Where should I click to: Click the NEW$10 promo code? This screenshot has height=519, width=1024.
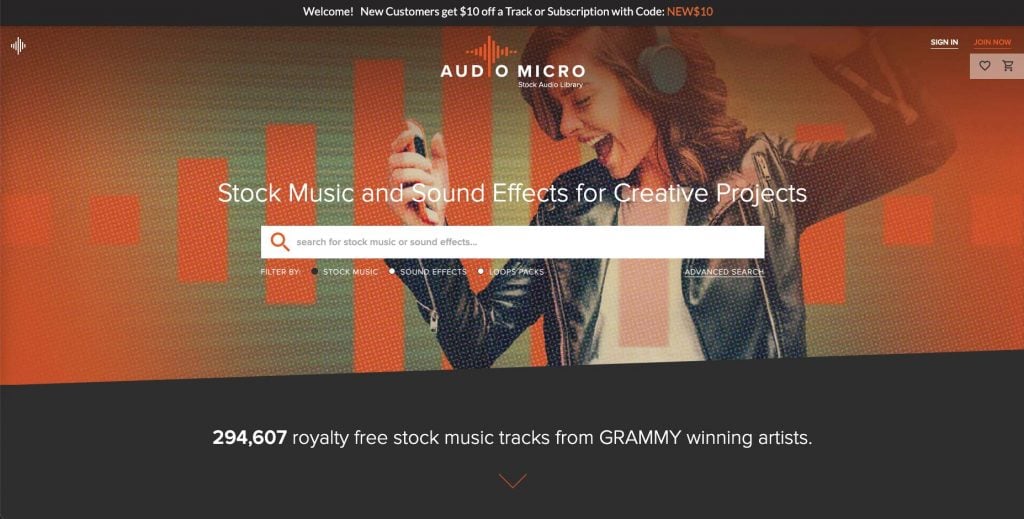690,12
